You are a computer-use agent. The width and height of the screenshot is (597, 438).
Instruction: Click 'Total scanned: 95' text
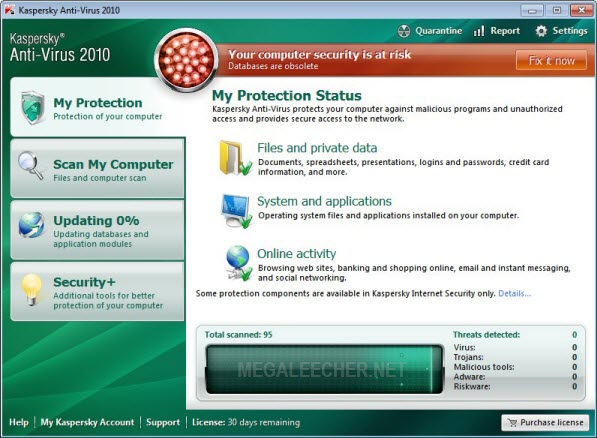238,335
